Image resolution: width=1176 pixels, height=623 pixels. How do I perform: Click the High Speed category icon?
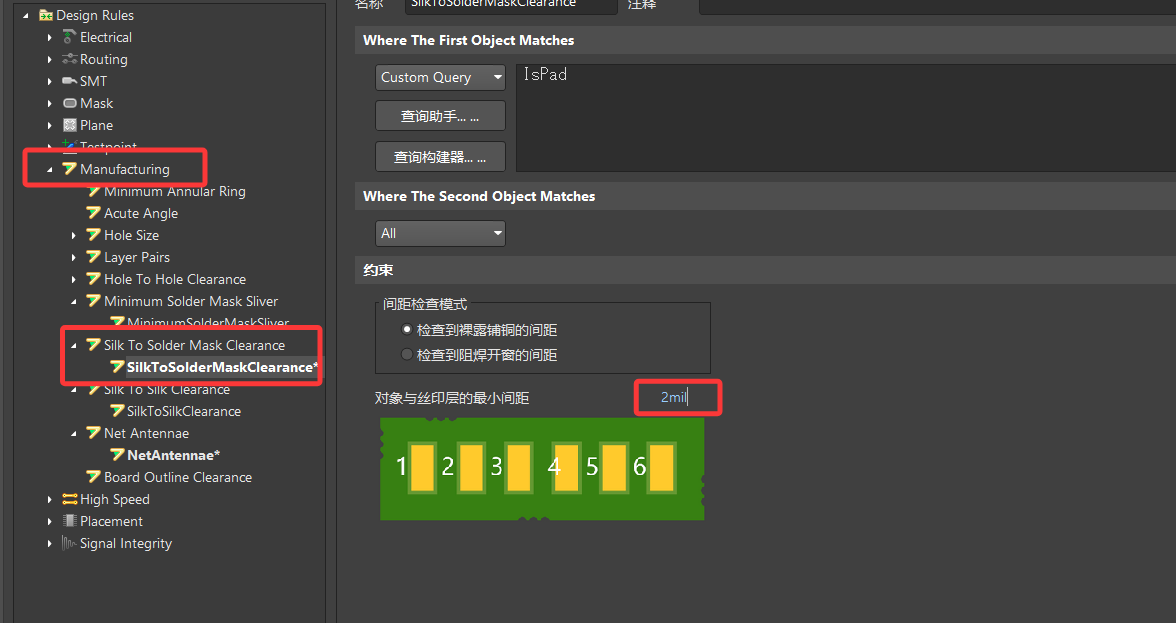pos(70,499)
